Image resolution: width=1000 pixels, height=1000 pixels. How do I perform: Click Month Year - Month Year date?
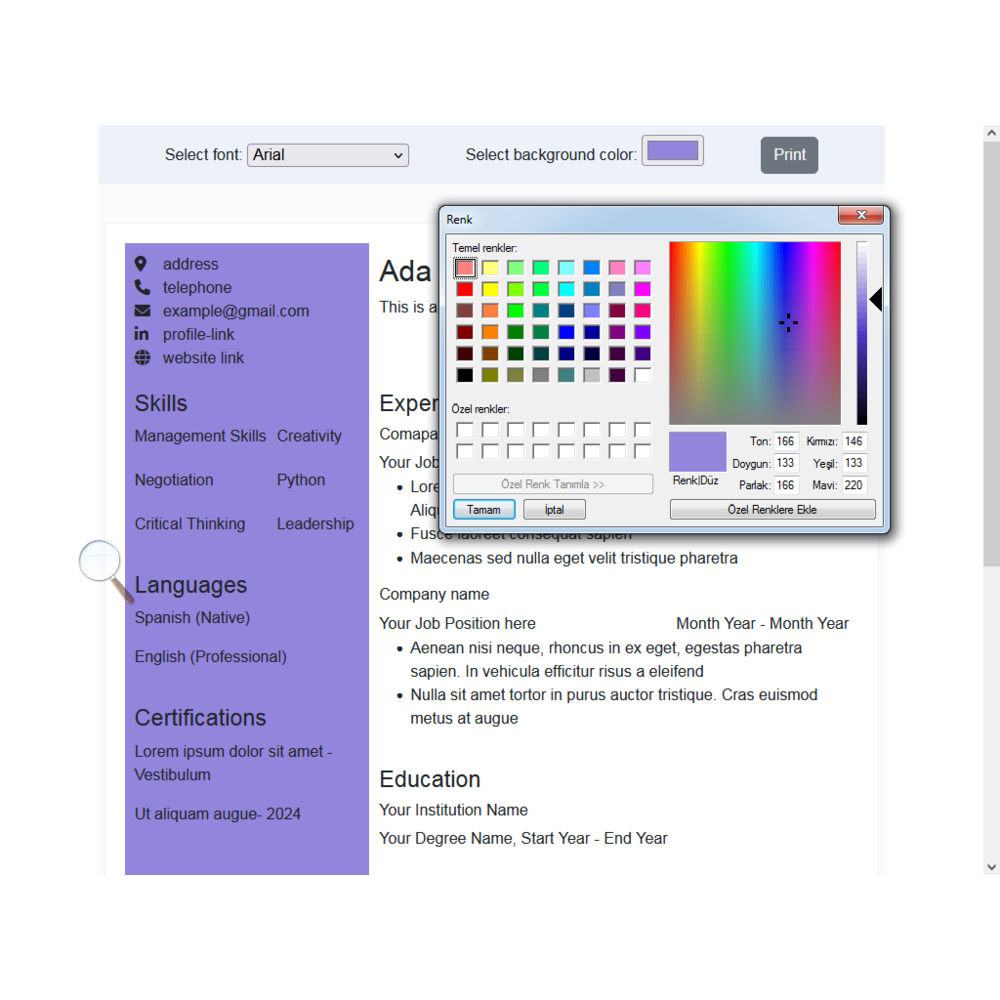(762, 624)
